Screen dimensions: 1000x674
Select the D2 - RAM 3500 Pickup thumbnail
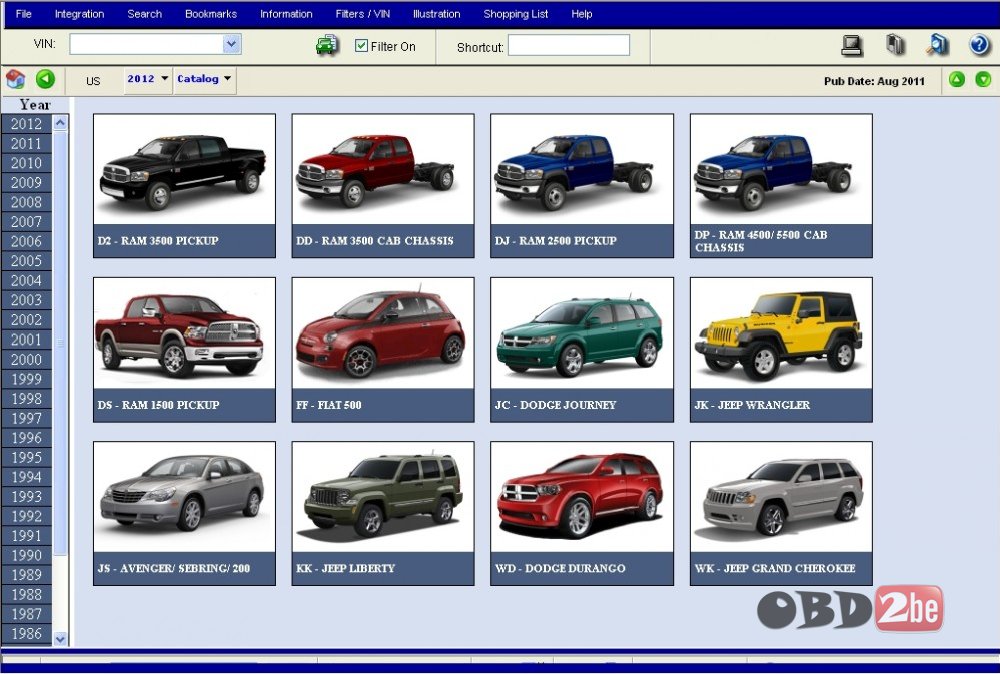point(184,186)
